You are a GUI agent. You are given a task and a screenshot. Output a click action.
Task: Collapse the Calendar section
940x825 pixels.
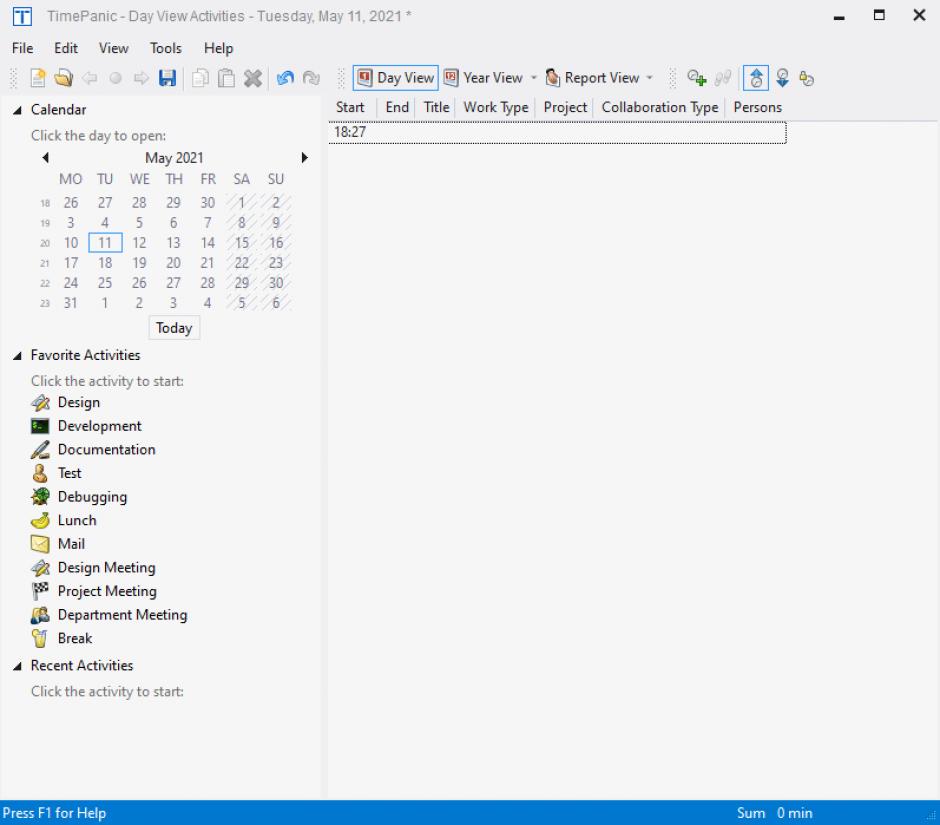[17, 110]
